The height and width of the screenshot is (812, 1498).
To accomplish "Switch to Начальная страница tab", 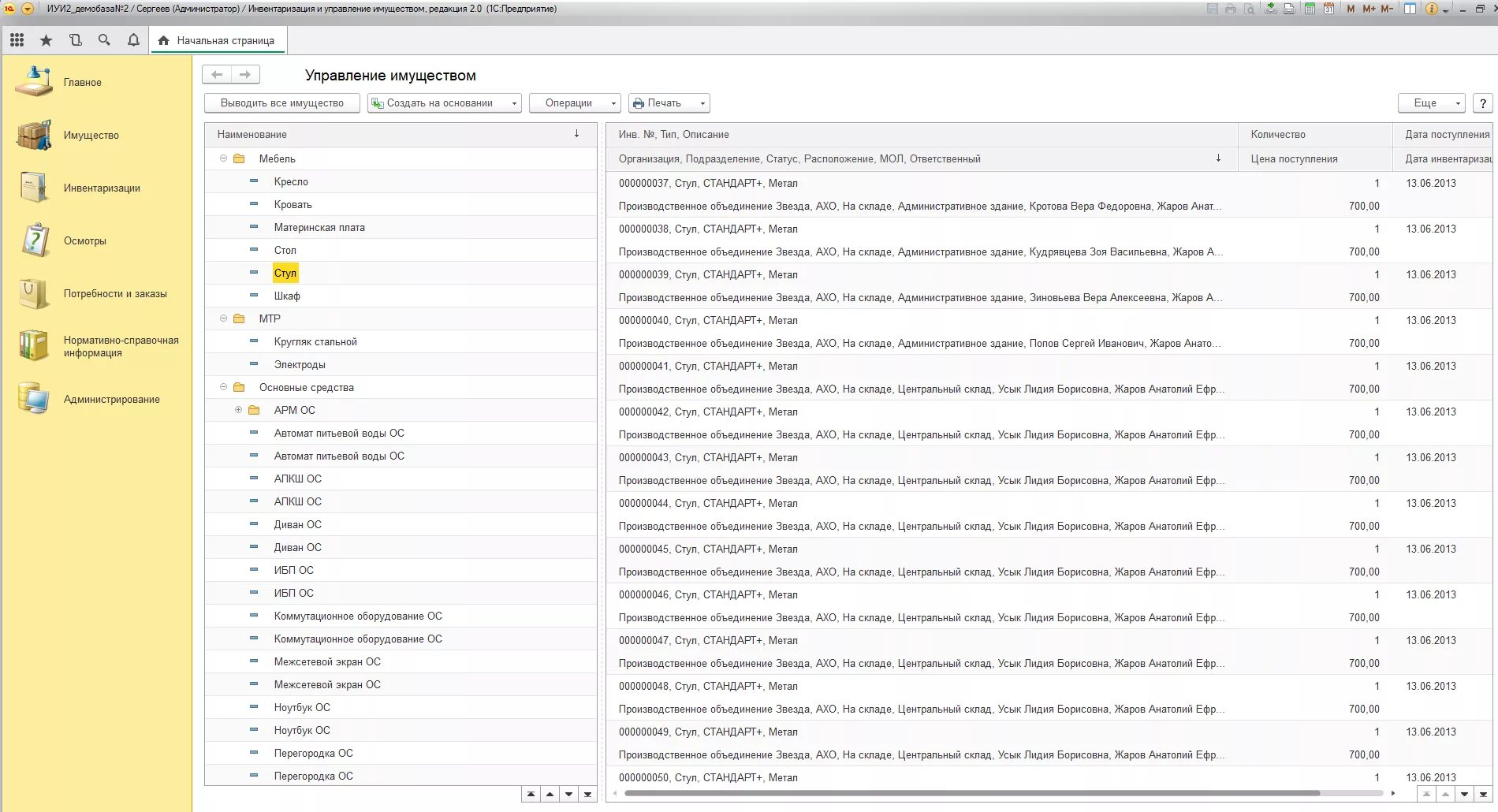I will (217, 40).
